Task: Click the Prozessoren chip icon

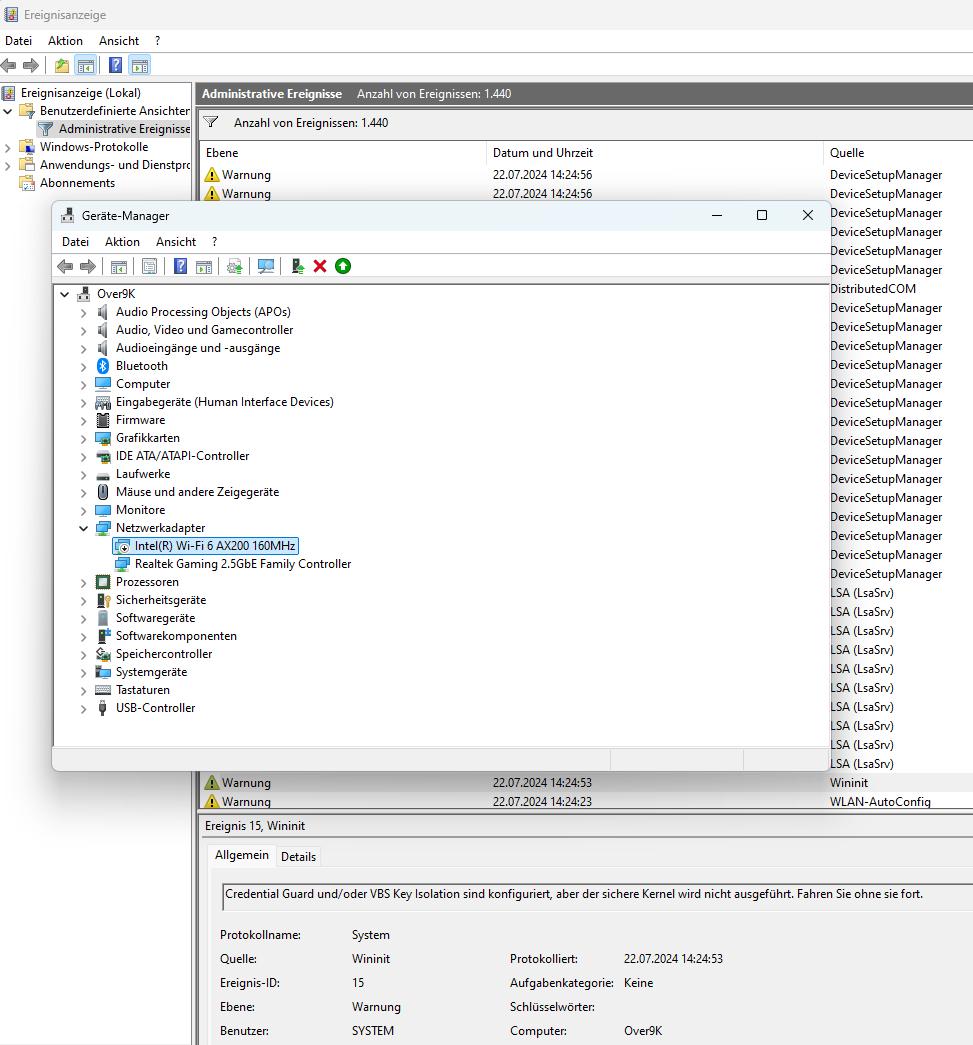Action: coord(103,582)
